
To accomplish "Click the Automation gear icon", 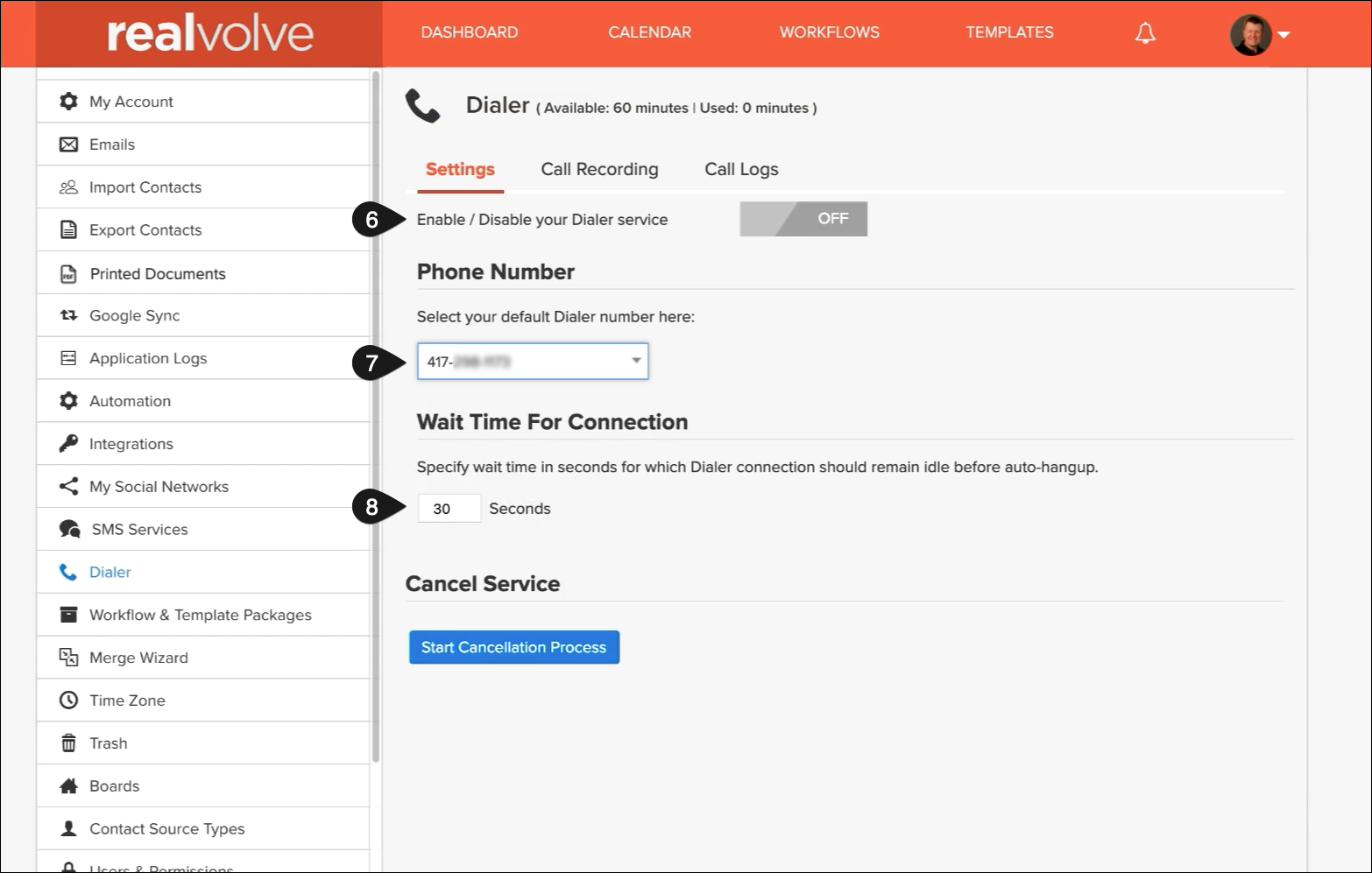I will [68, 401].
